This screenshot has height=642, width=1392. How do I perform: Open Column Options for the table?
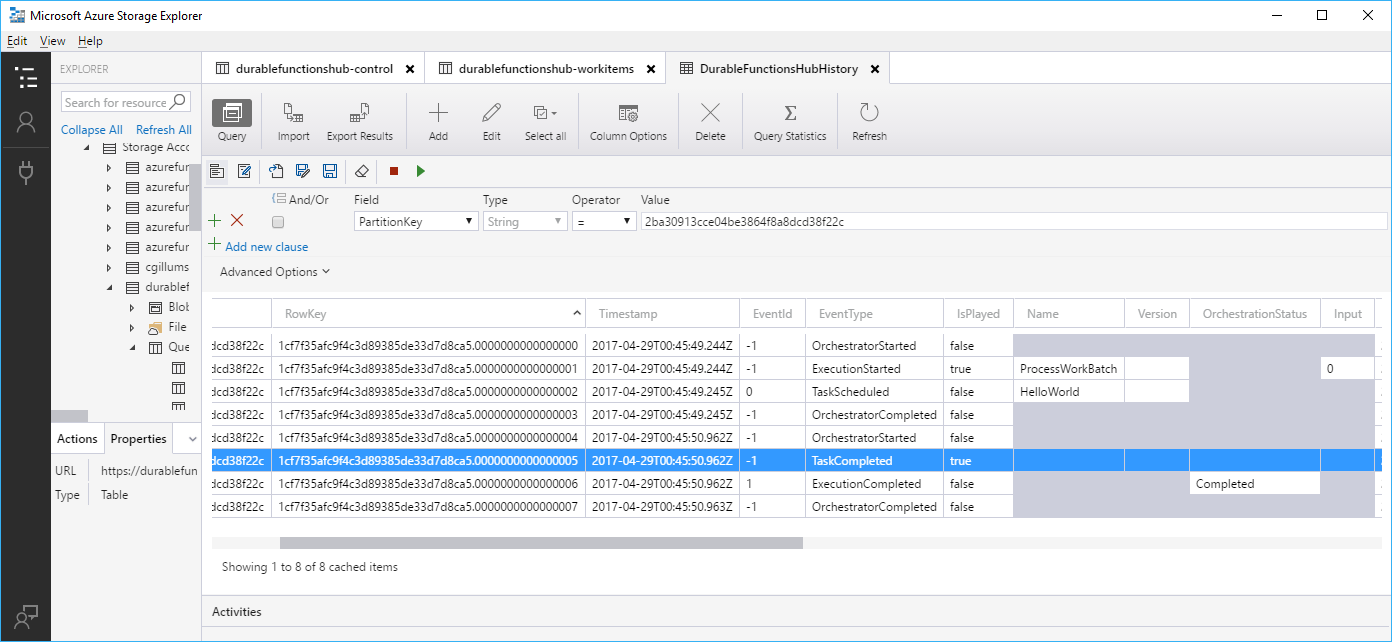pyautogui.click(x=628, y=120)
